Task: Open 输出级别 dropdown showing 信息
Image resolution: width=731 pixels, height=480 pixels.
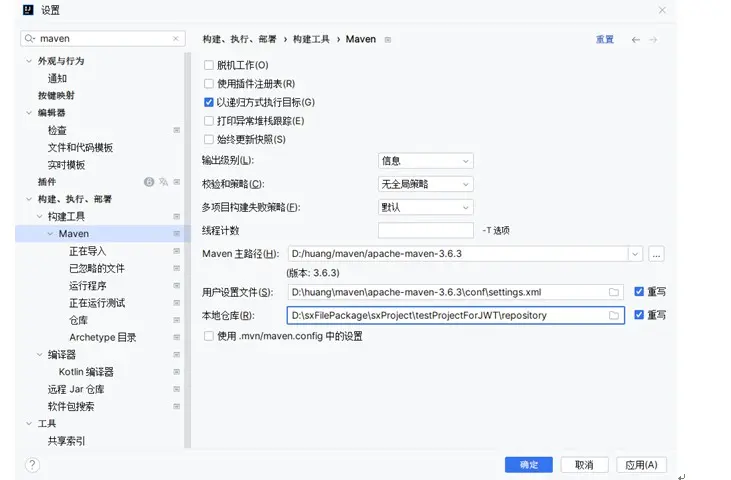Action: pos(426,161)
